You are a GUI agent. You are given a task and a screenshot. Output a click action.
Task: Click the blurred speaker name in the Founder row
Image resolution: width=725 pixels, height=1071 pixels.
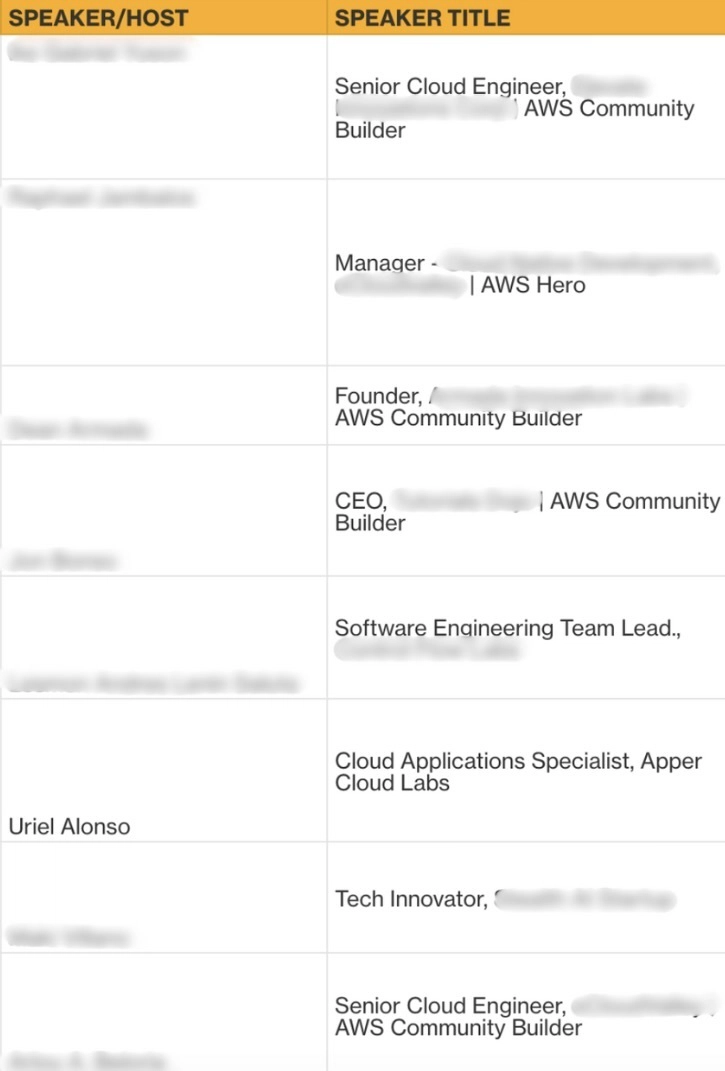point(78,430)
